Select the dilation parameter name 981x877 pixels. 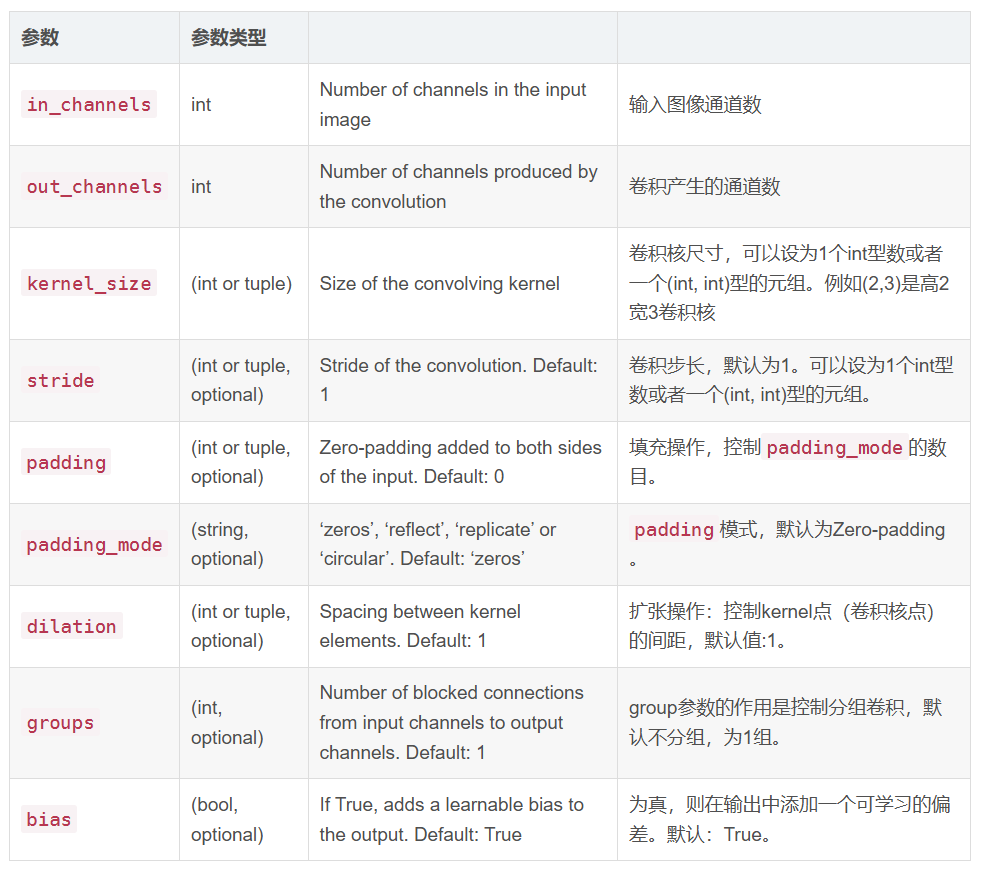coord(71,626)
